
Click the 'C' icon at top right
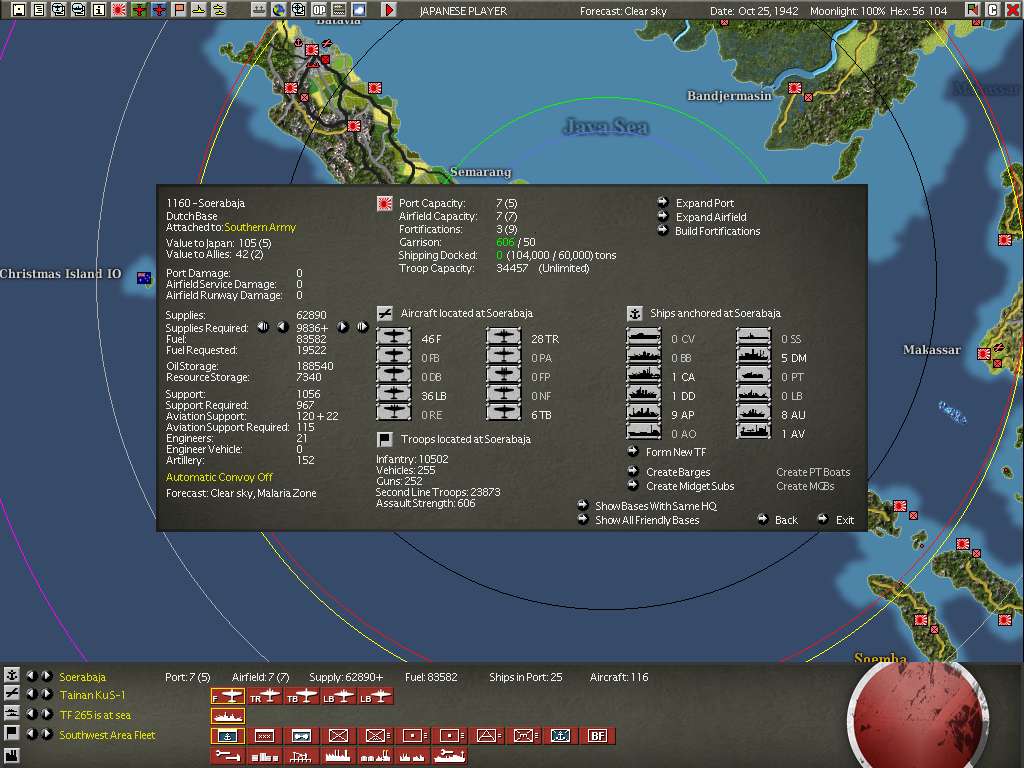992,10
